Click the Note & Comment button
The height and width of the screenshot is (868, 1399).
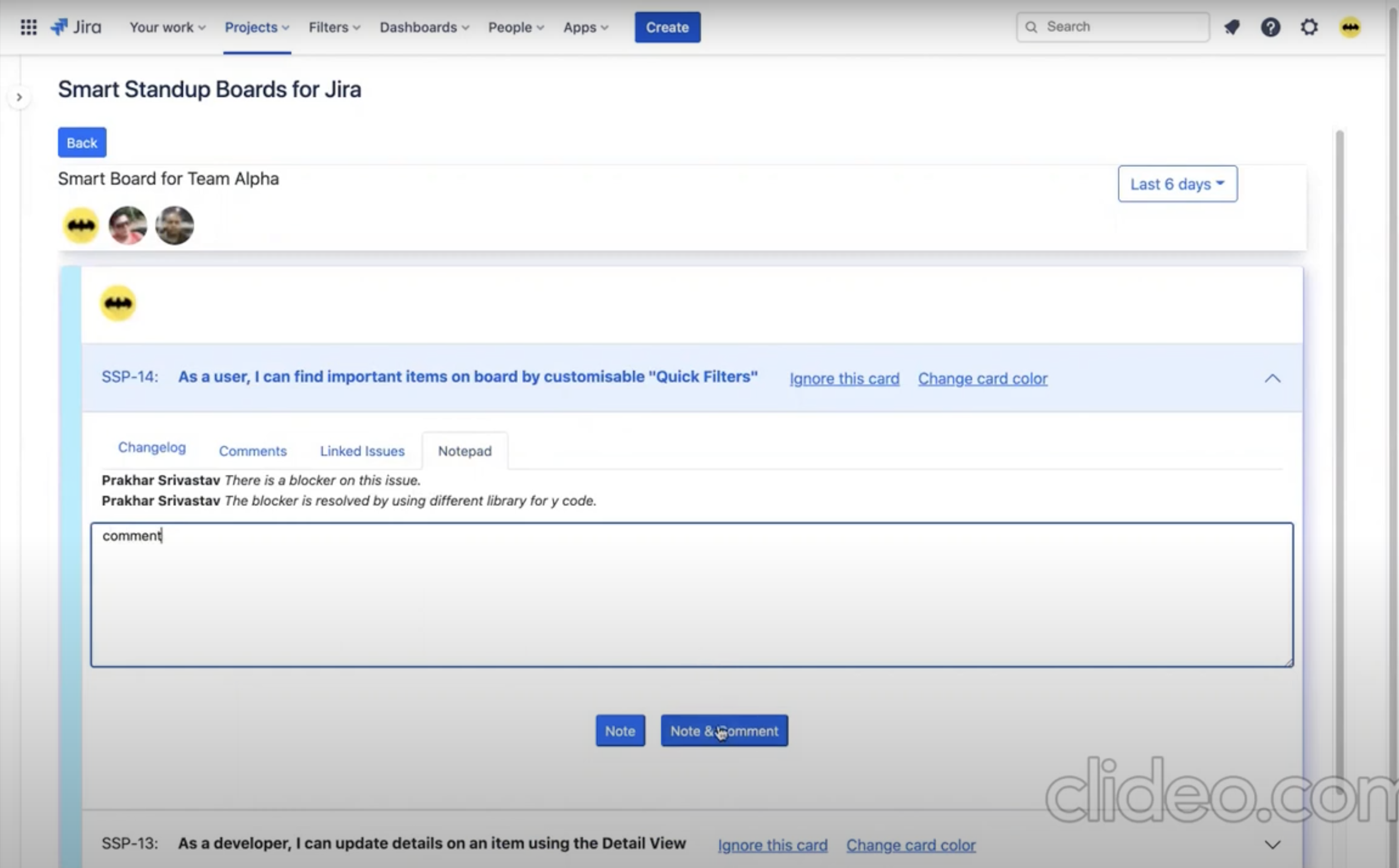coord(724,730)
